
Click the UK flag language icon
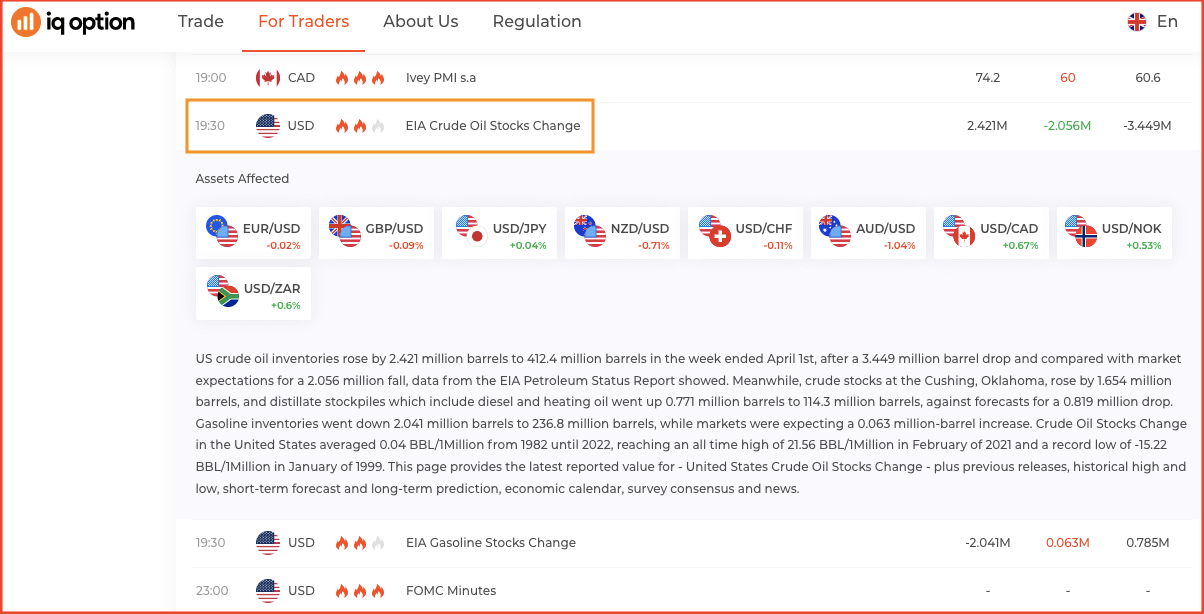(1137, 21)
